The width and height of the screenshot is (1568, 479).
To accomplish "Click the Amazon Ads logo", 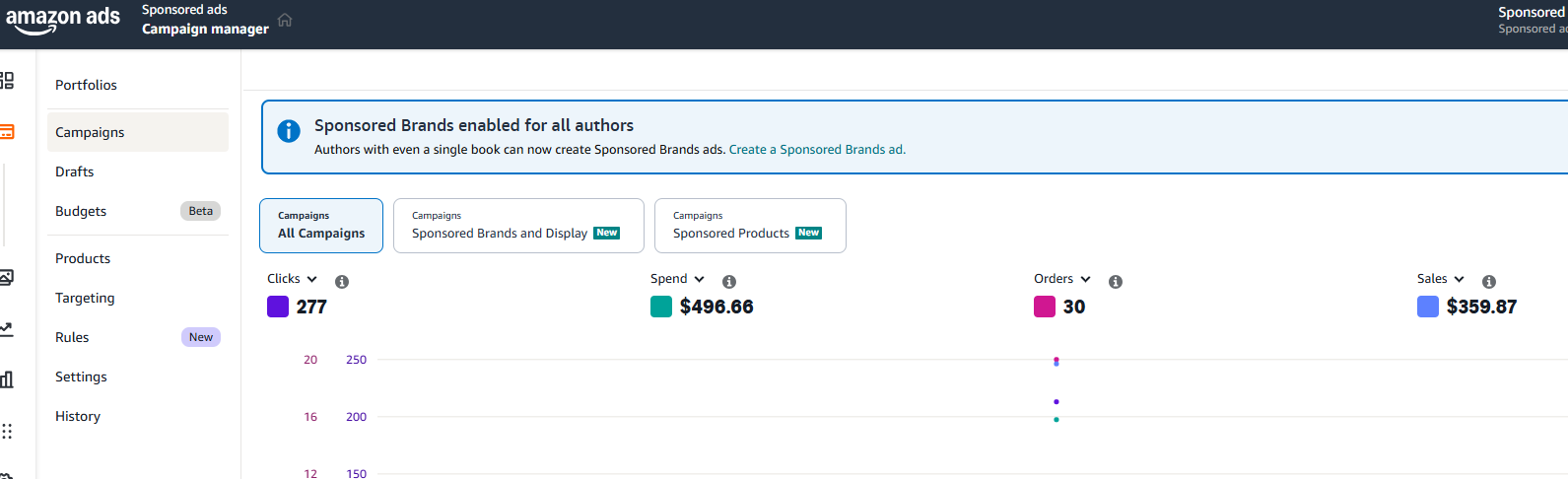I will pos(63,20).
